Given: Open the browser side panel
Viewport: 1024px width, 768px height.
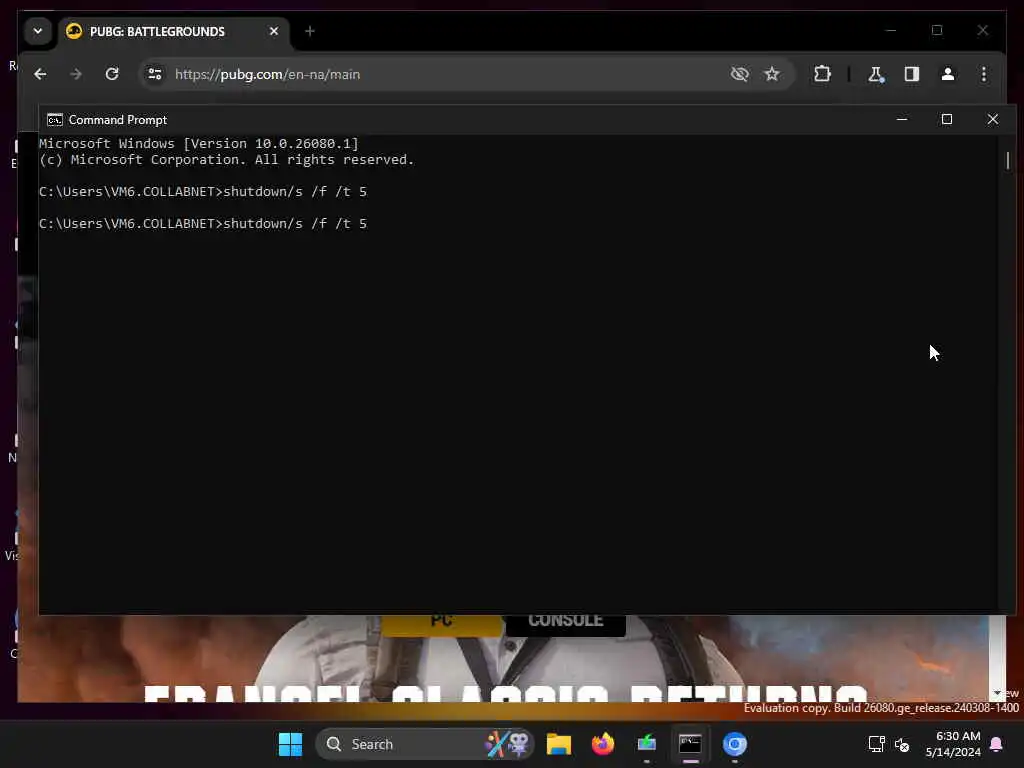Looking at the screenshot, I should coord(912,74).
